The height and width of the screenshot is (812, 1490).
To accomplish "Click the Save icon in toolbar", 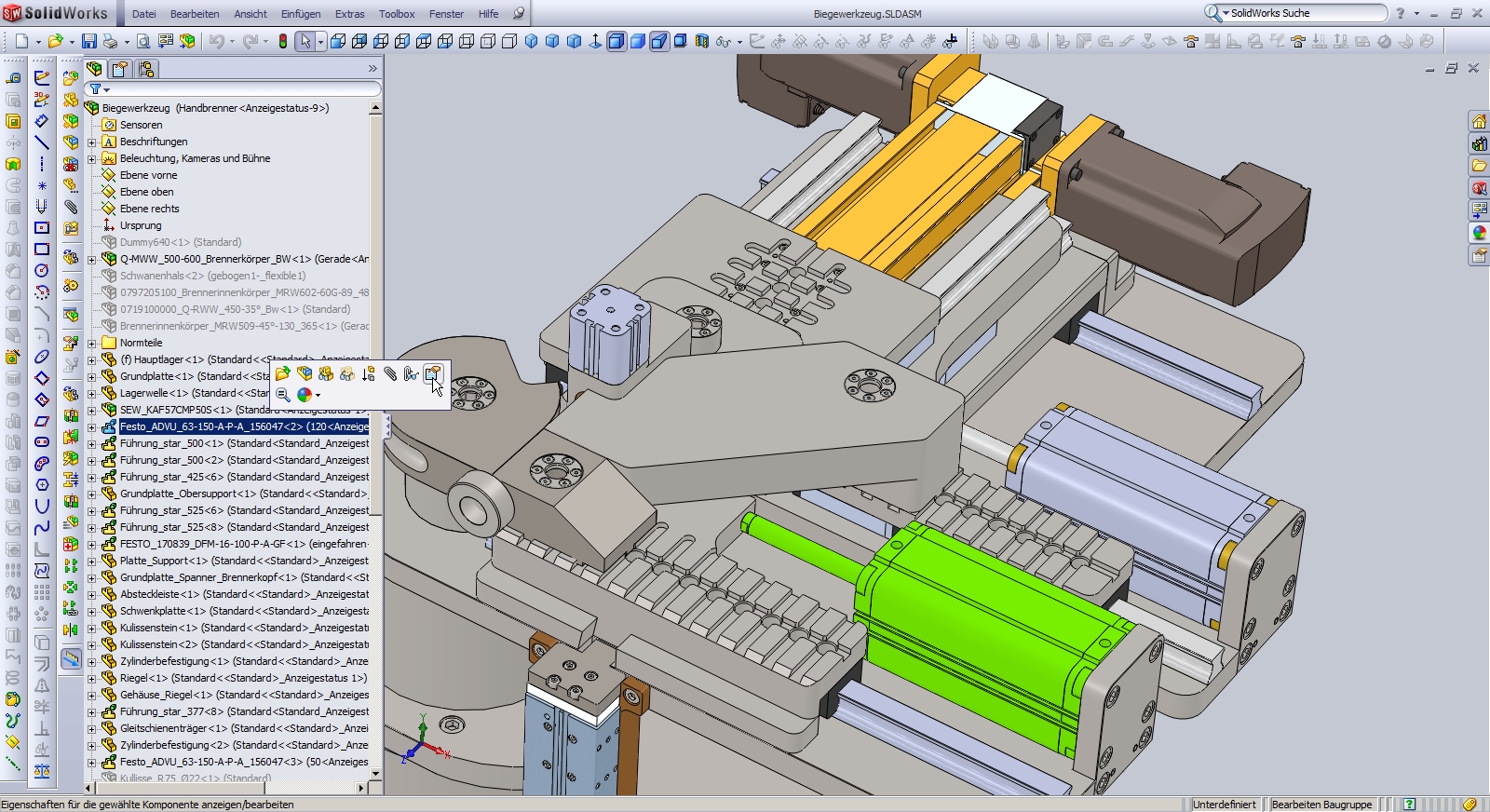I will coord(88,41).
